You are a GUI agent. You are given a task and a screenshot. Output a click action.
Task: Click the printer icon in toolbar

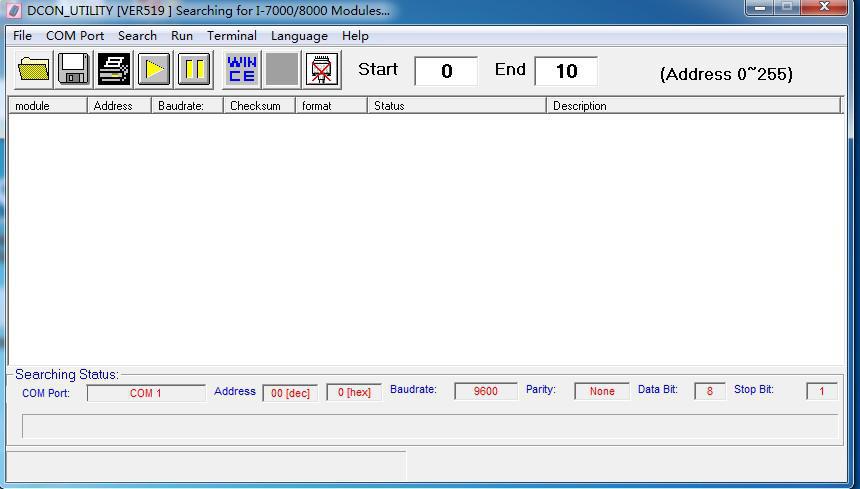click(x=114, y=70)
